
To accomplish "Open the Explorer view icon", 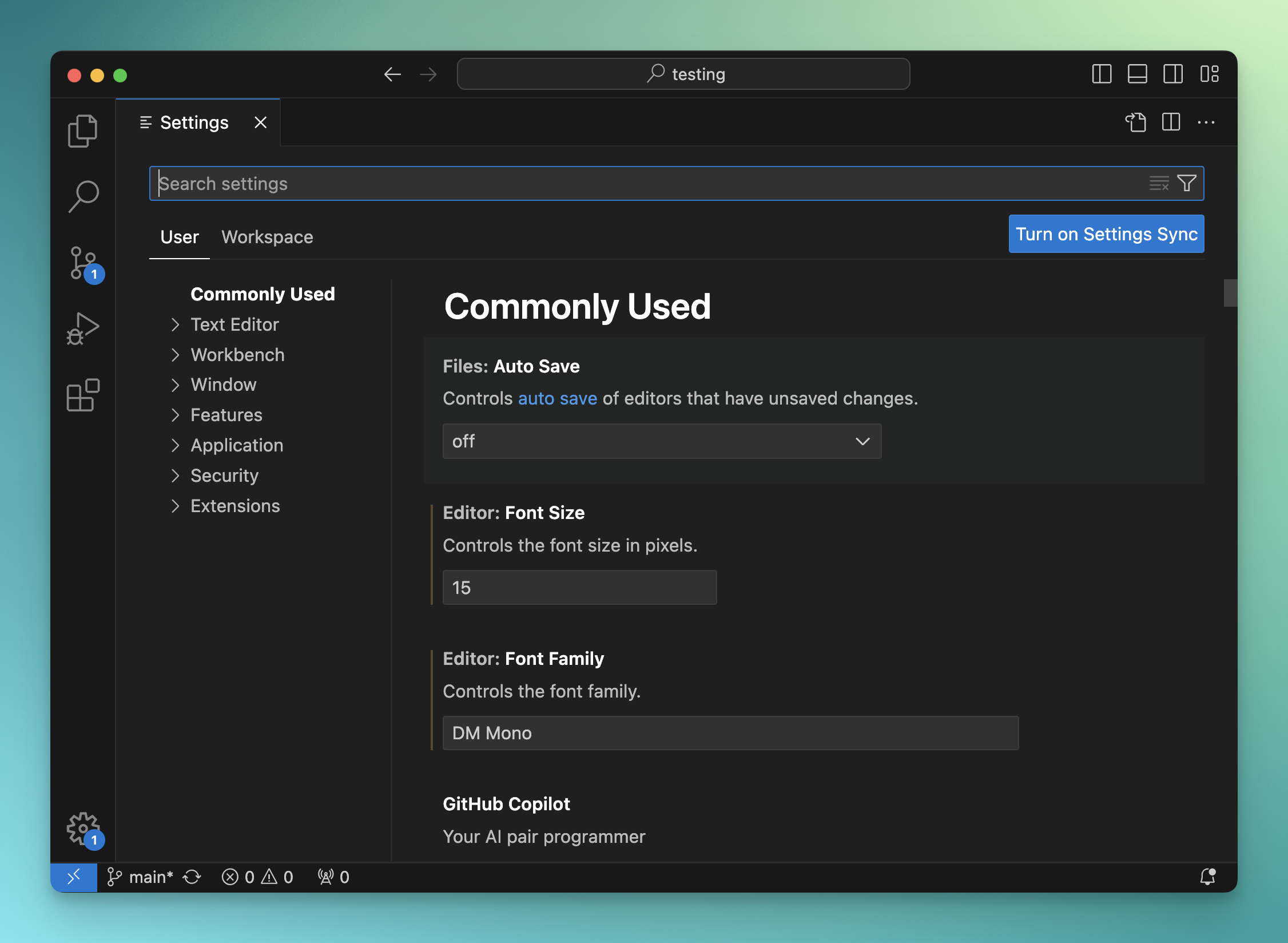I will (83, 131).
